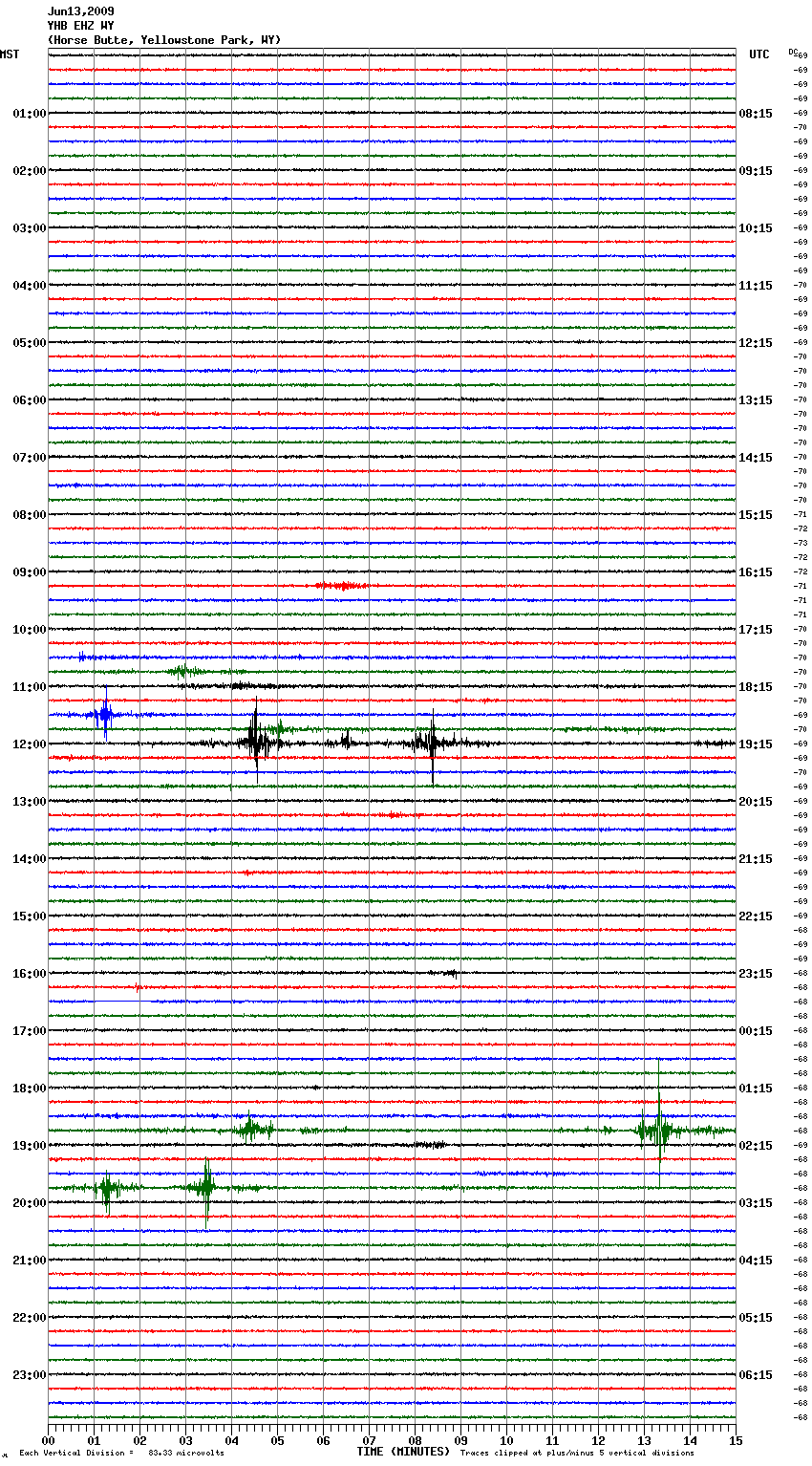Click the 12:00 MST time label

pos(30,744)
